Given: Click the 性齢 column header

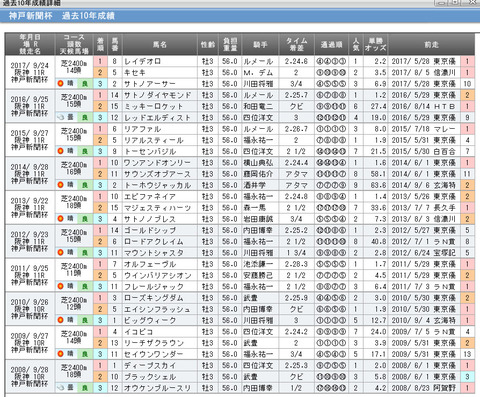Looking at the screenshot, I should coord(208,44).
